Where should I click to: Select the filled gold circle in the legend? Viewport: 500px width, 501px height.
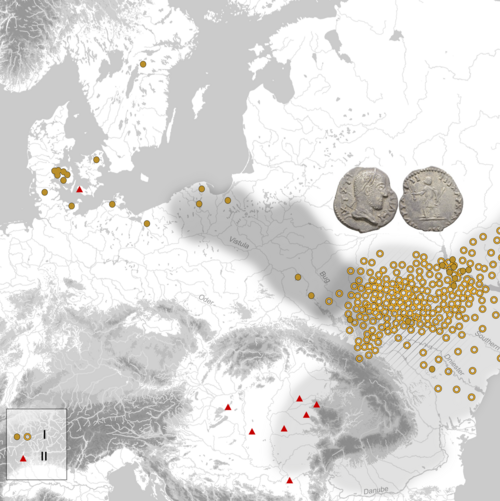pyautogui.click(x=17, y=437)
